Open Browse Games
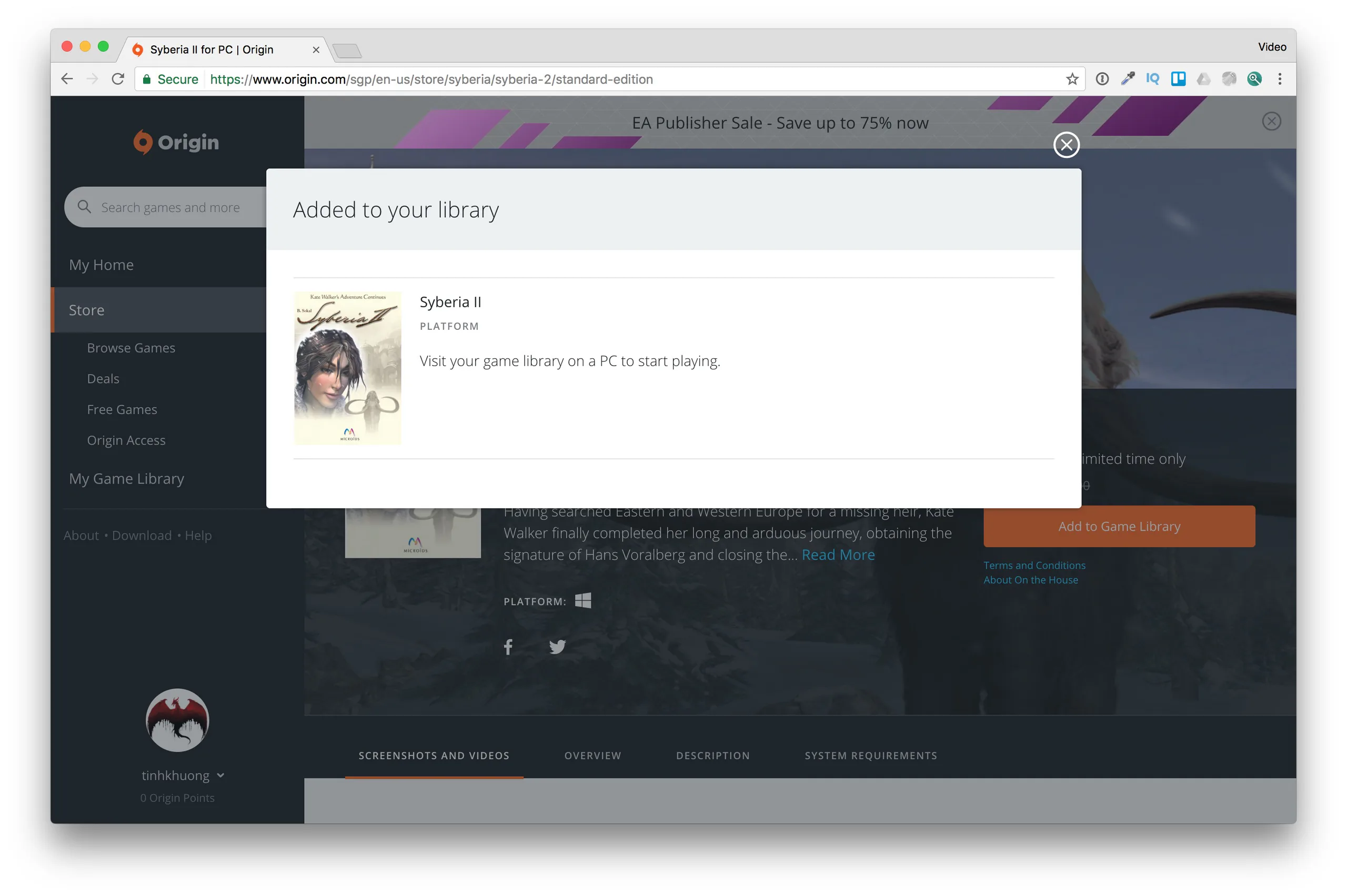The width and height of the screenshot is (1347, 896). pyautogui.click(x=131, y=347)
